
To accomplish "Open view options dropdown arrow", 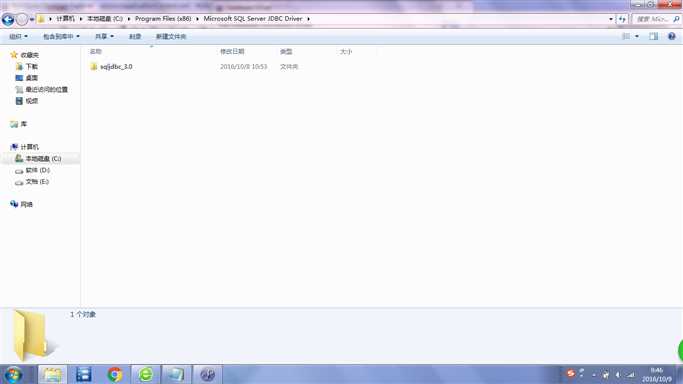I will coord(637,37).
